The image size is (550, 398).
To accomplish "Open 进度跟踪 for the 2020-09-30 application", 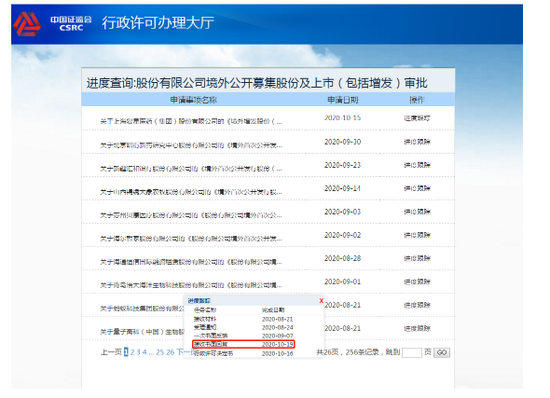I will coord(417,142).
